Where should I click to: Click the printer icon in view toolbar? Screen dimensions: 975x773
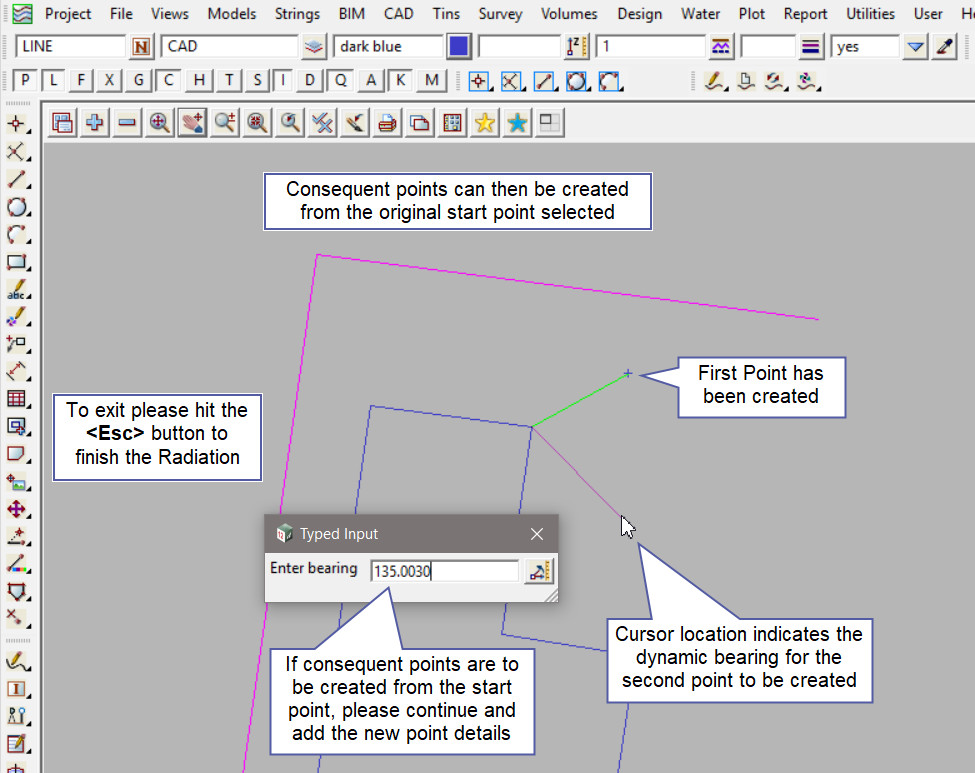click(388, 123)
